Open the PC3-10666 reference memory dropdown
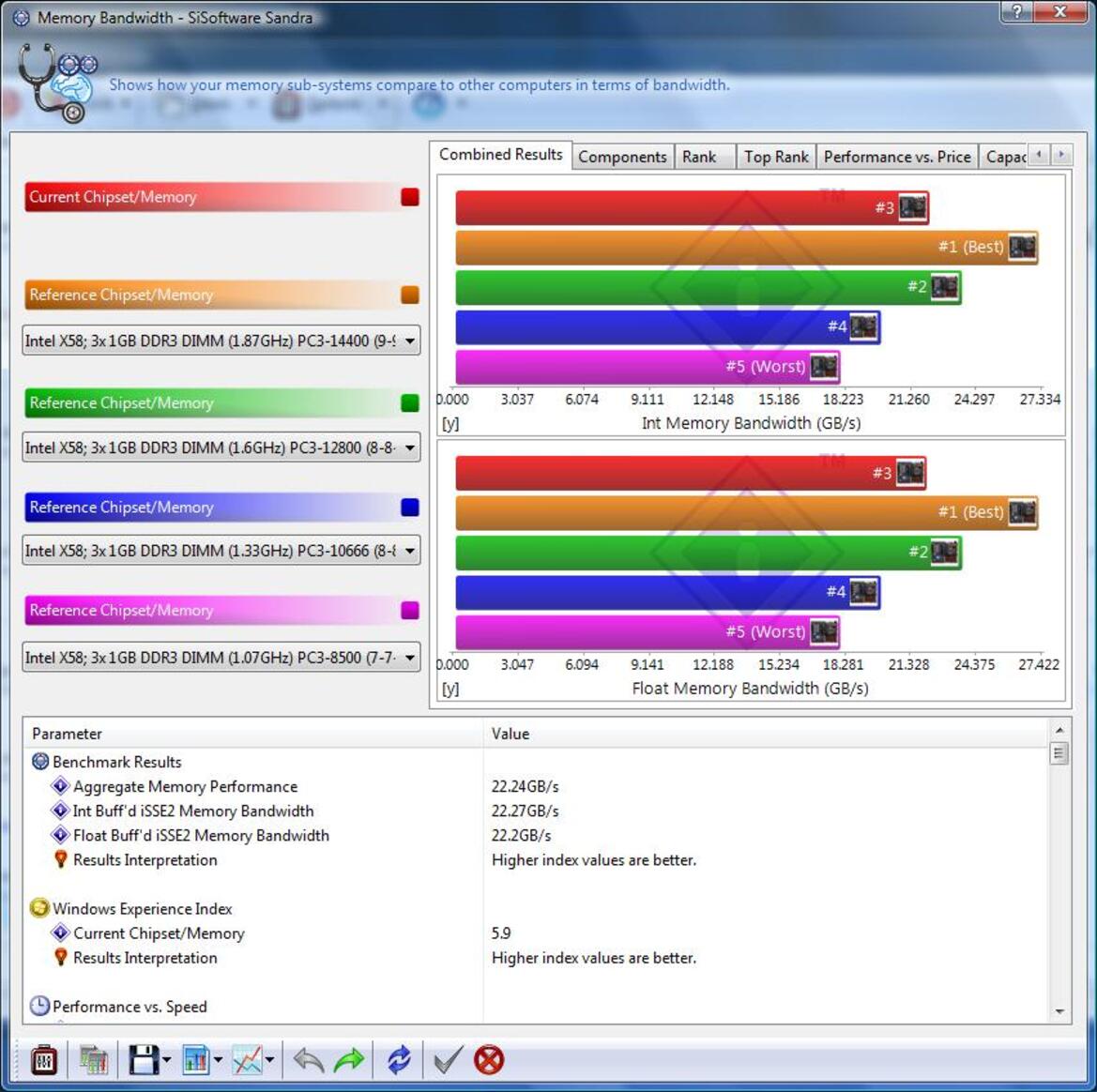The height and width of the screenshot is (1092, 1097). (x=221, y=551)
